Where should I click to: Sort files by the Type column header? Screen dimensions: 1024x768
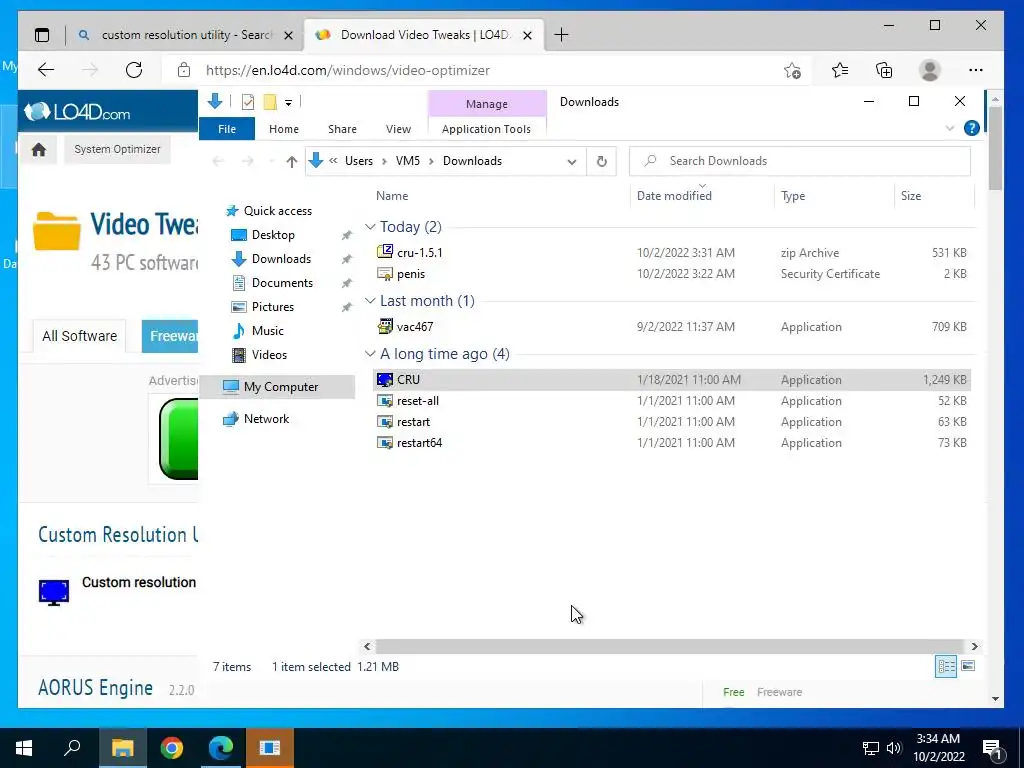point(793,196)
